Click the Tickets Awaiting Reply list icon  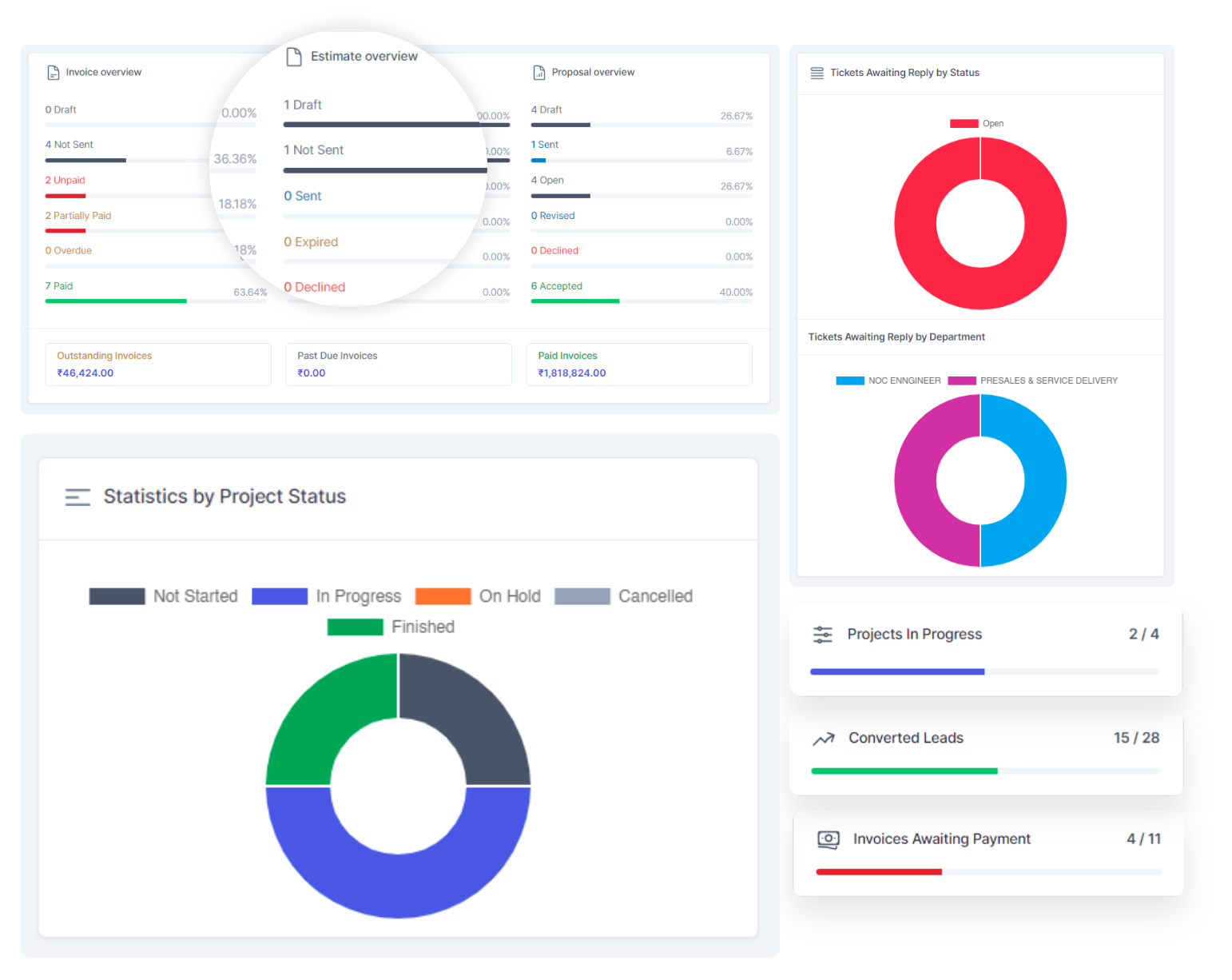(x=817, y=73)
